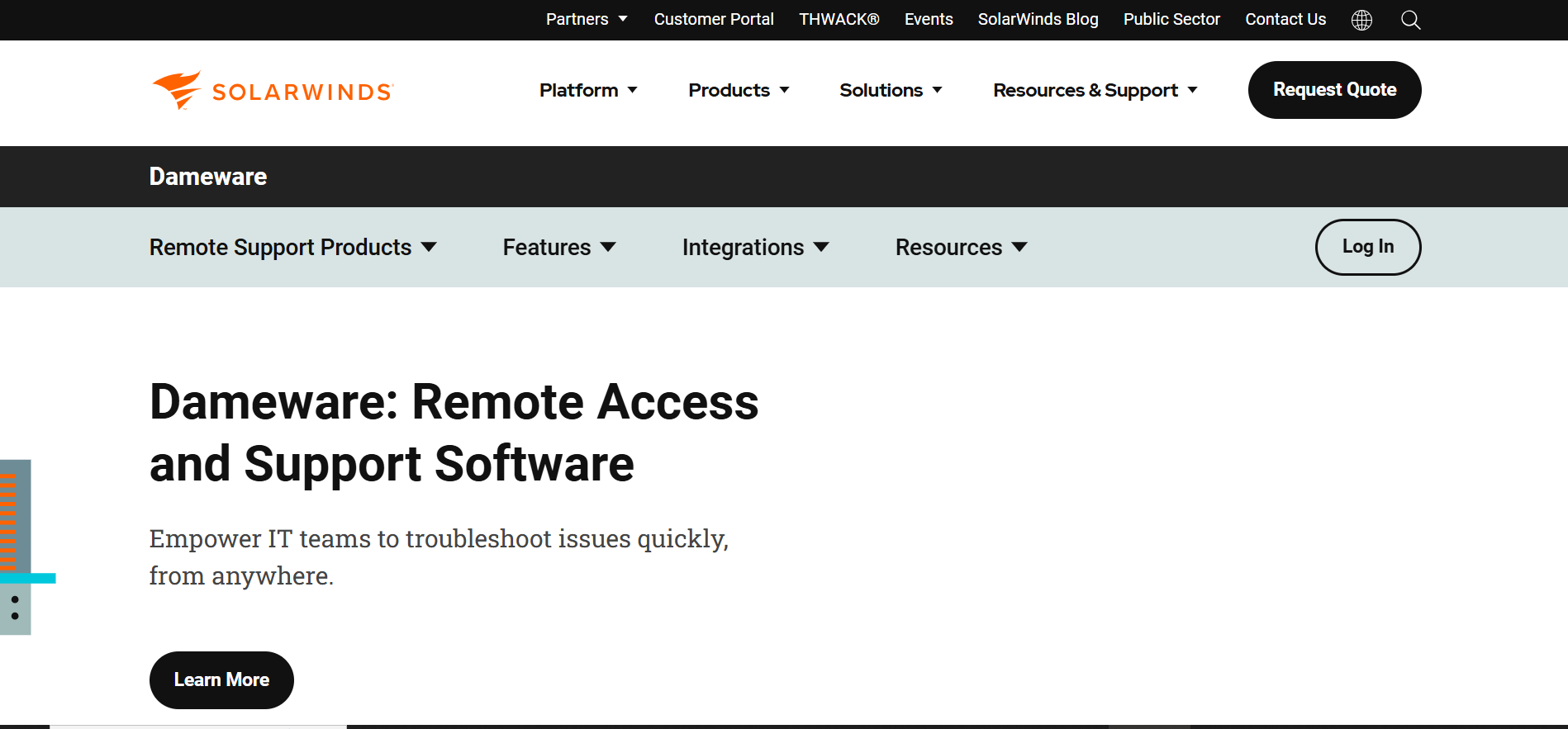The image size is (1568, 729).
Task: Expand the Partners dropdown
Action: click(x=587, y=19)
